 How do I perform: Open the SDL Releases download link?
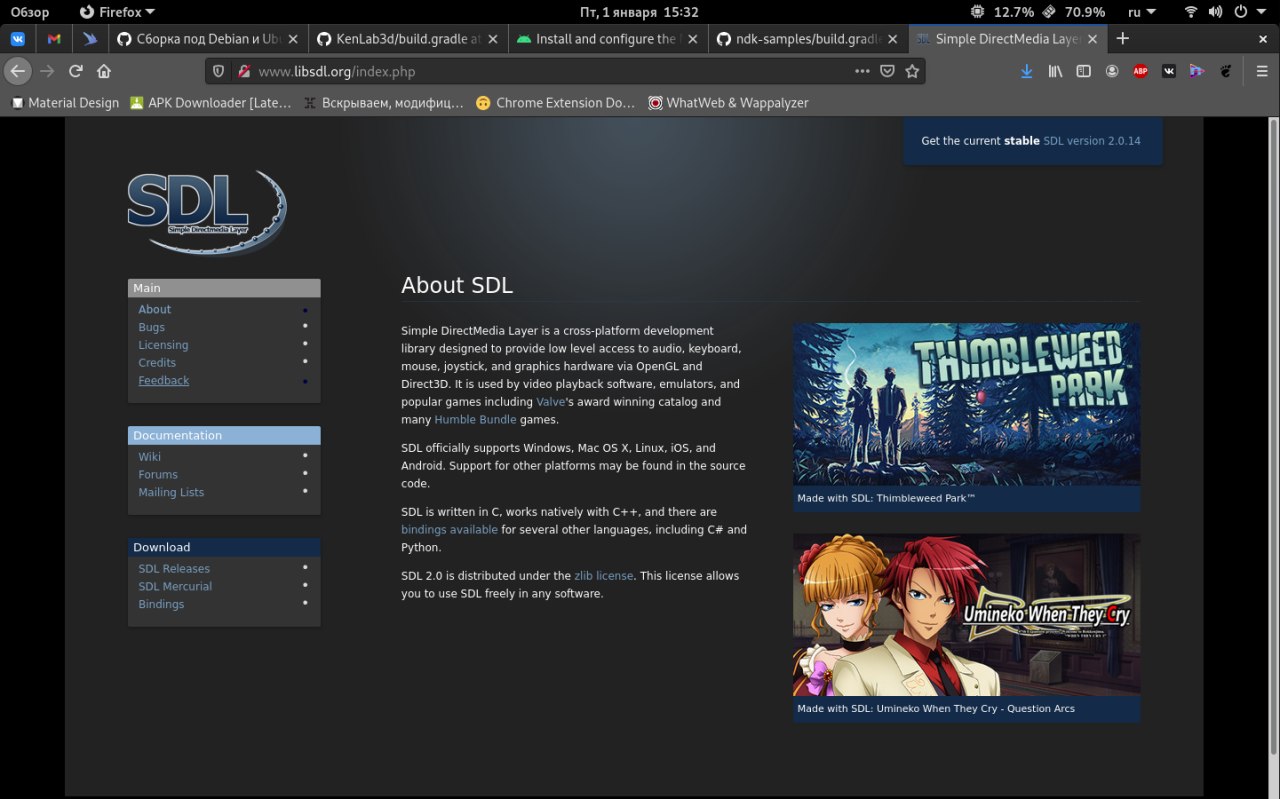174,568
